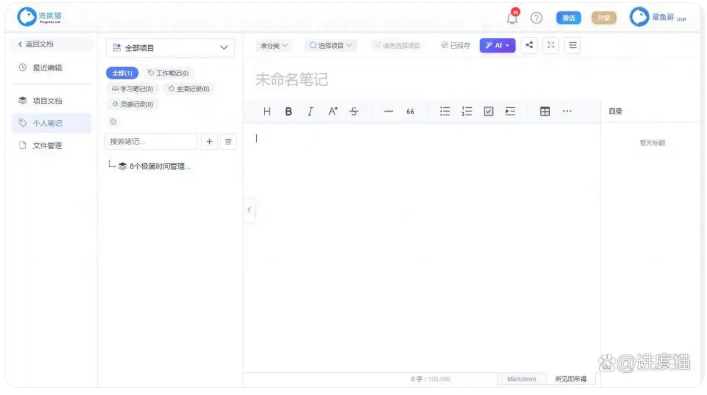
Task: Click the trash bin icon beside search
Action: [228, 142]
